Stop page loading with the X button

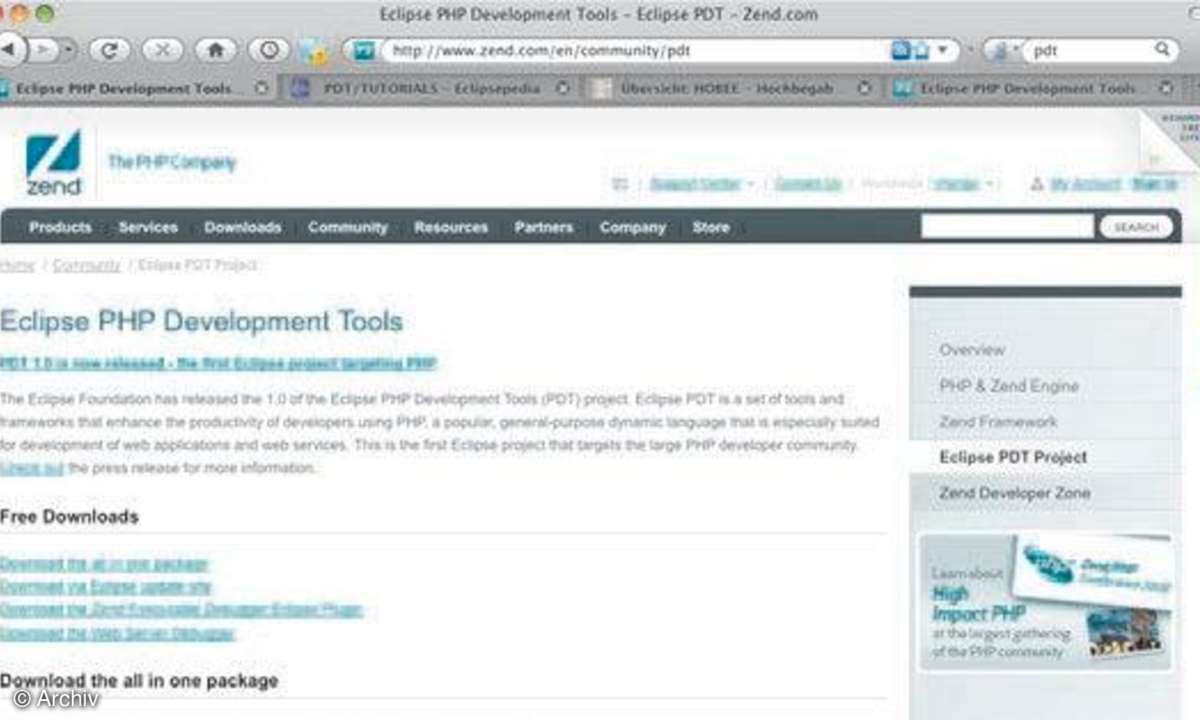point(162,49)
